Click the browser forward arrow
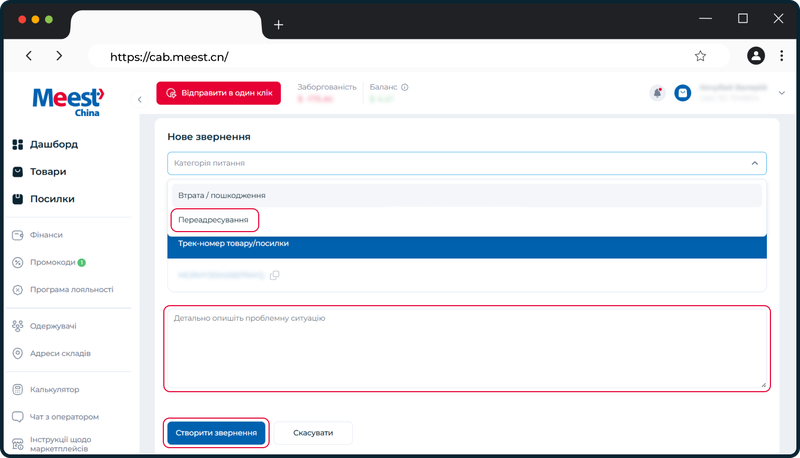 (x=59, y=56)
